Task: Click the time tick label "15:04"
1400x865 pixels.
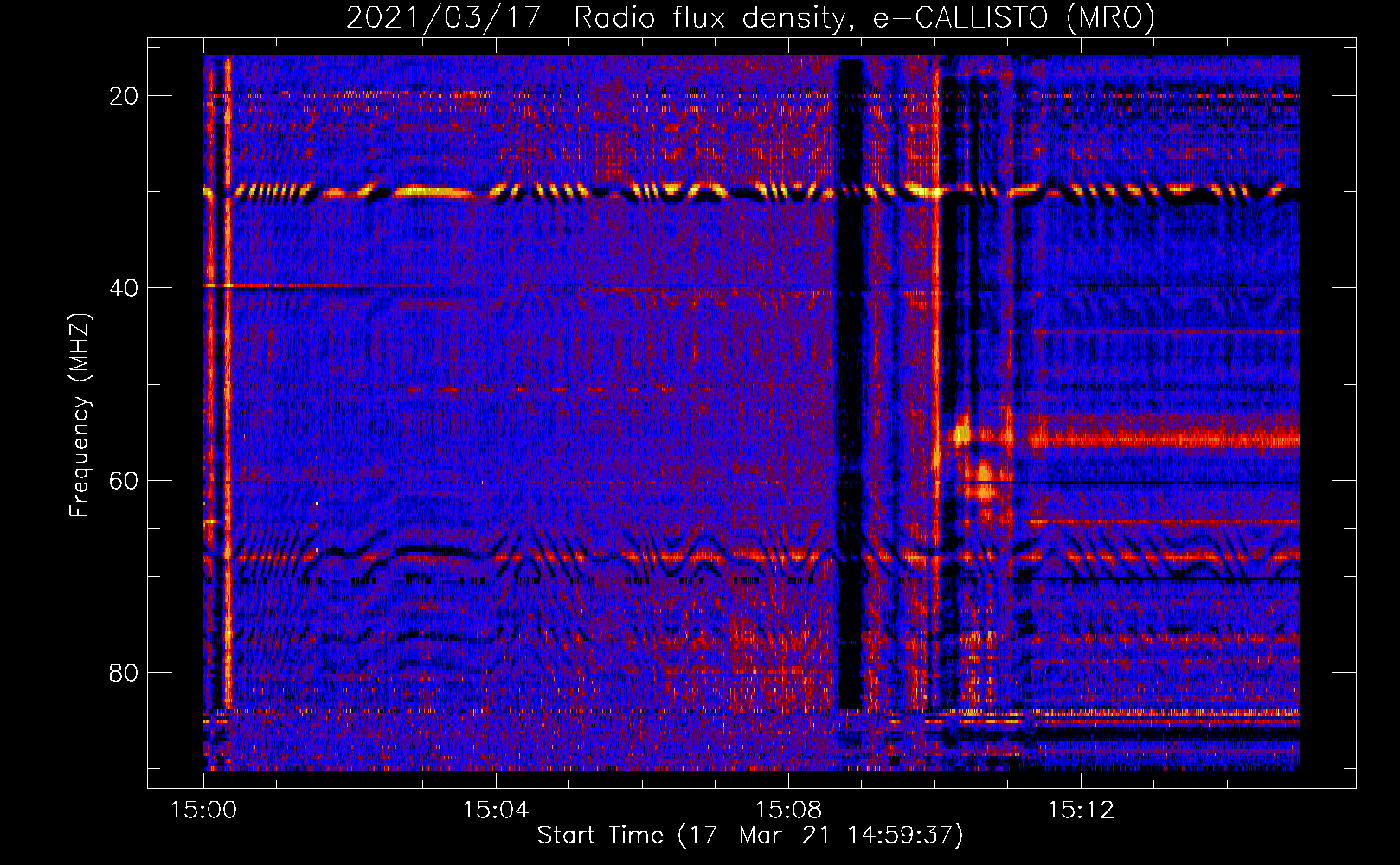Action: pos(496,811)
